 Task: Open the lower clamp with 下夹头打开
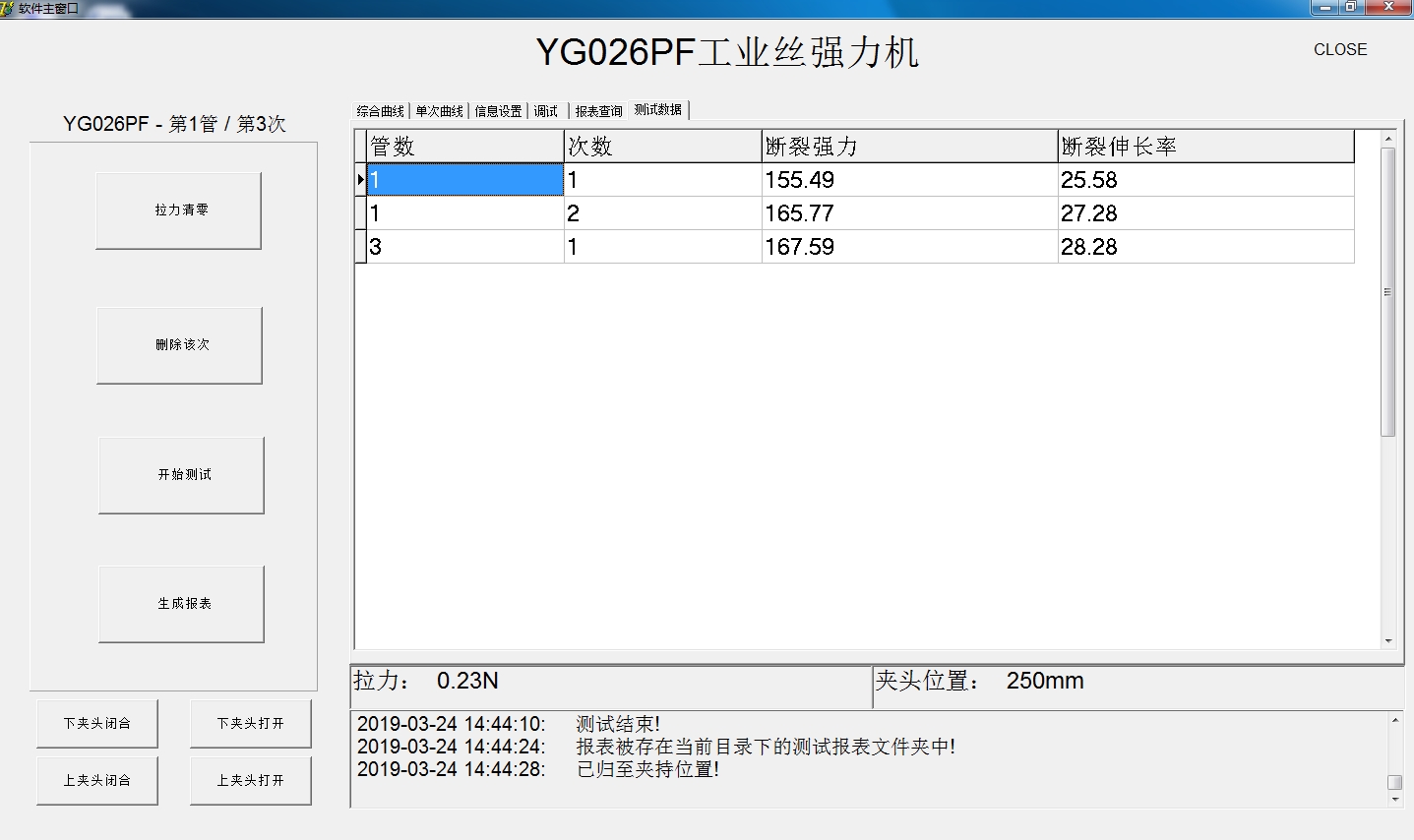pyautogui.click(x=251, y=724)
